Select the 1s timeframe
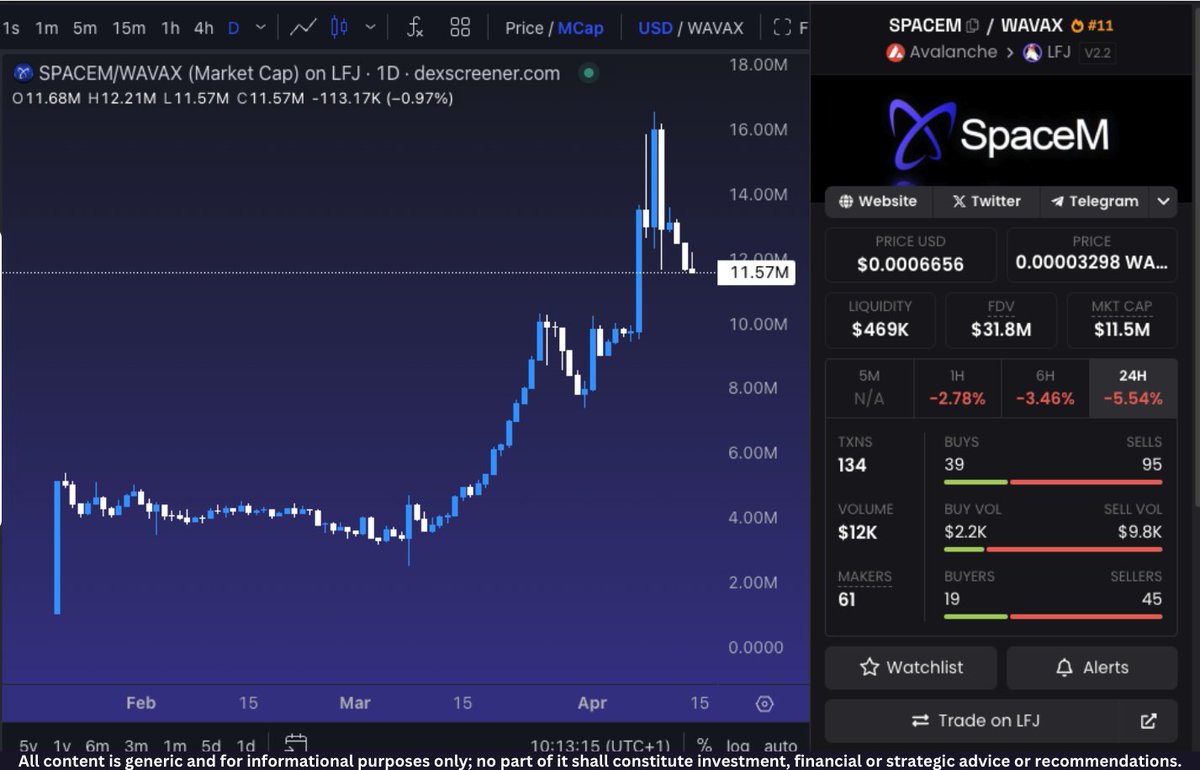 tap(11, 28)
